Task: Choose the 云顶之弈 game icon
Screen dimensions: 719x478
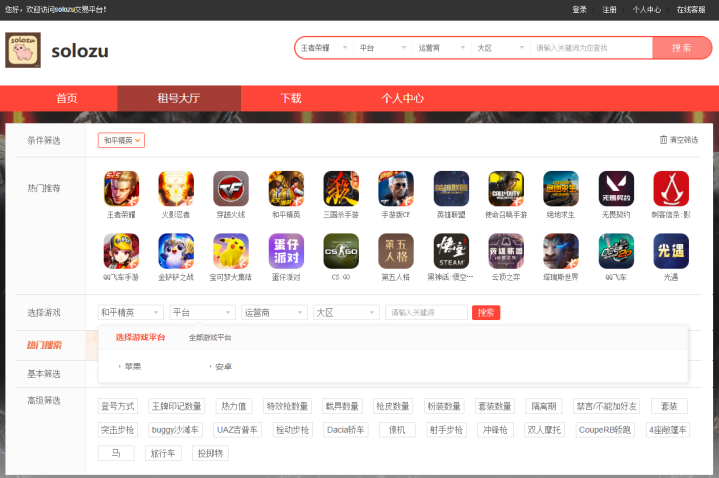Action: tap(506, 251)
